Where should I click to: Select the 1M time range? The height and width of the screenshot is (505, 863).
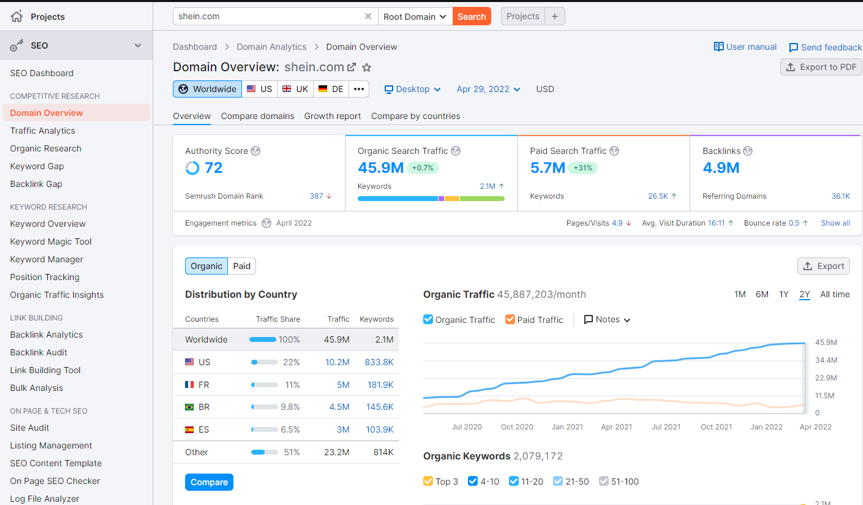click(x=740, y=294)
